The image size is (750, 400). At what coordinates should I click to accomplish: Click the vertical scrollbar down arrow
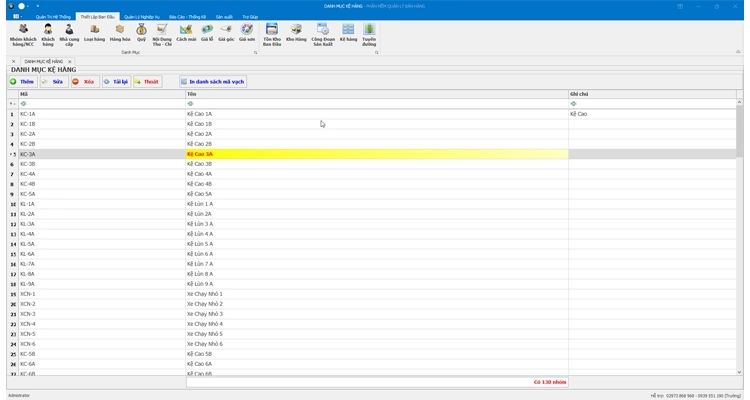coord(739,372)
